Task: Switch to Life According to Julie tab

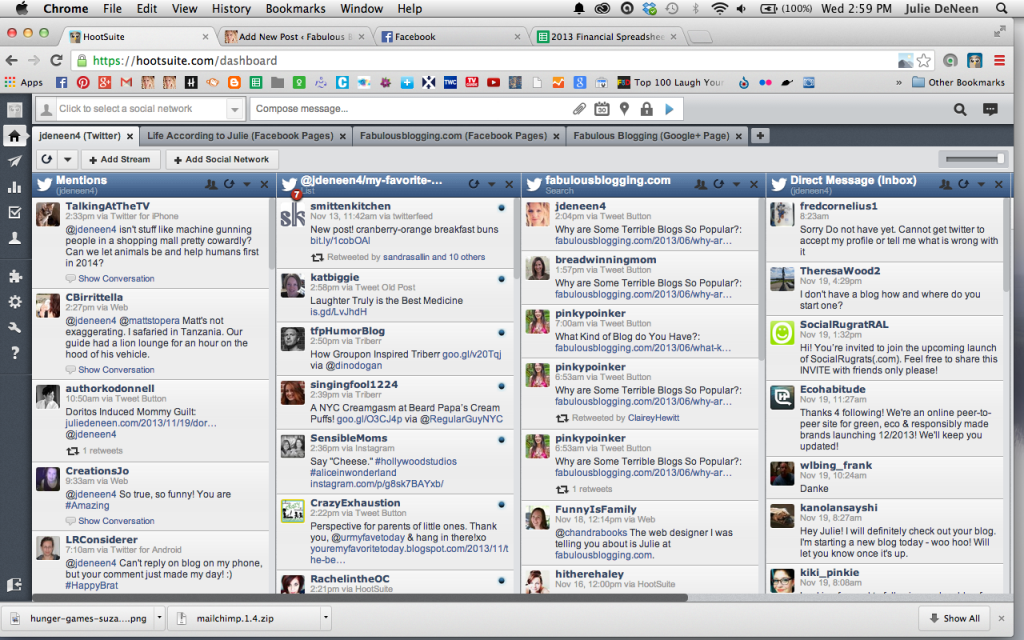Action: (246, 136)
